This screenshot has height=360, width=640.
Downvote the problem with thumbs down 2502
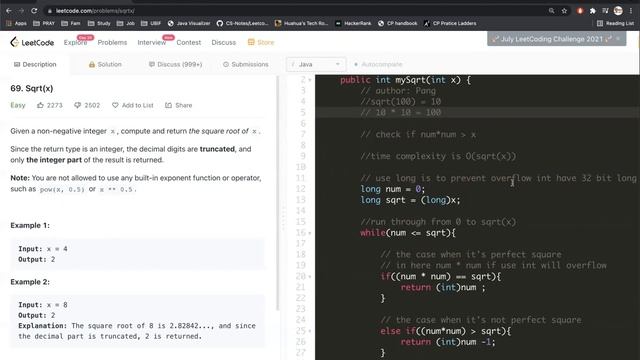pyautogui.click(x=87, y=105)
